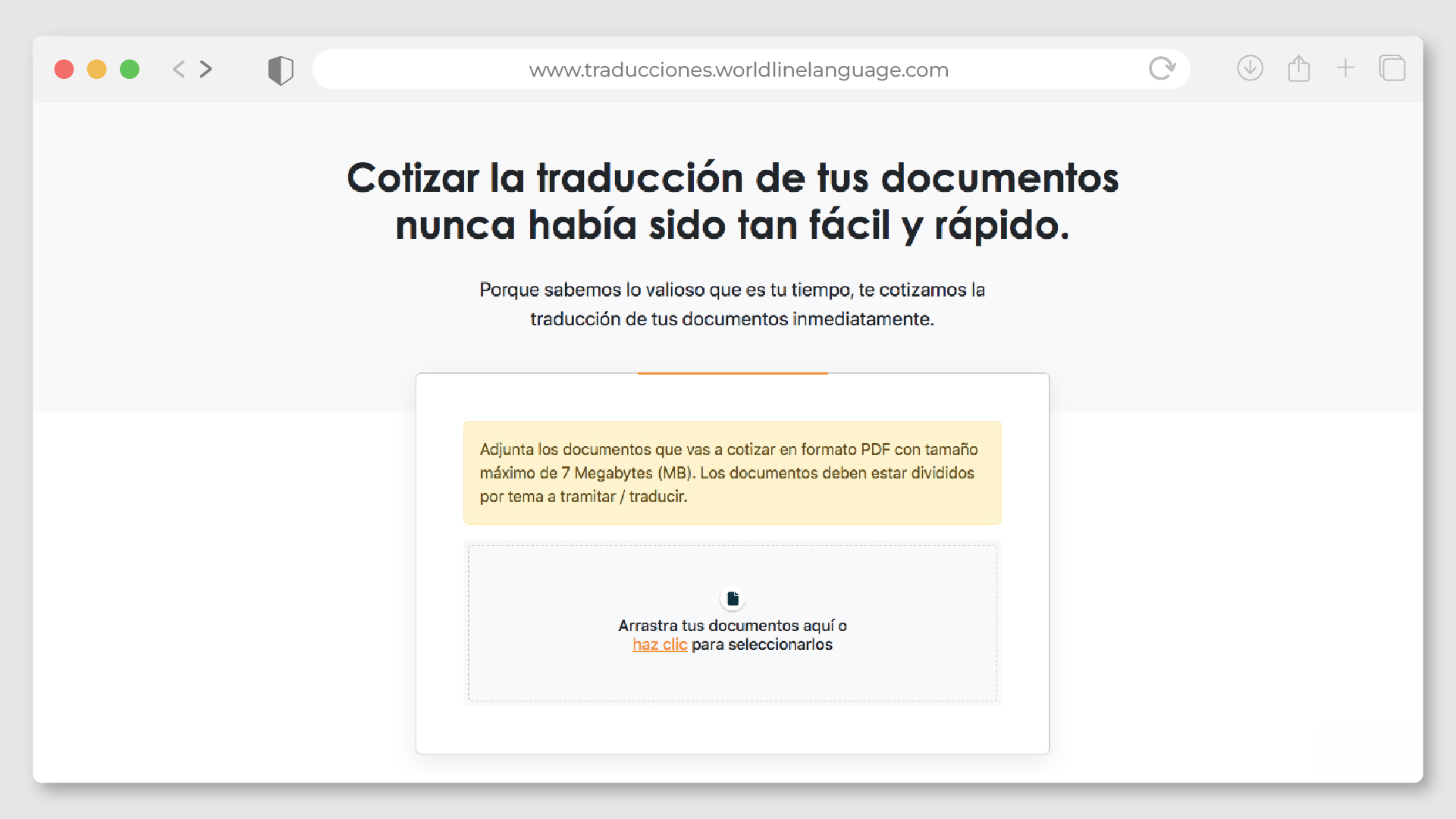The width and height of the screenshot is (1456, 819).
Task: Close the window with red button
Action: [x=64, y=69]
